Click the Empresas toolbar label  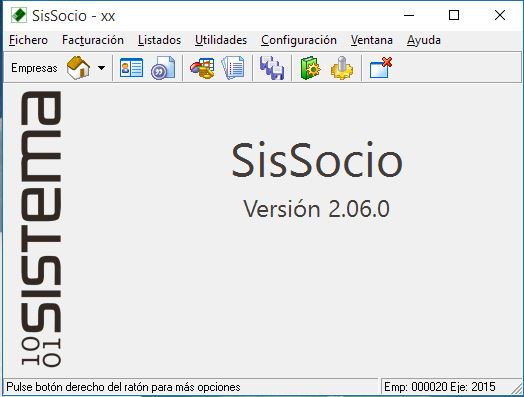point(34,68)
